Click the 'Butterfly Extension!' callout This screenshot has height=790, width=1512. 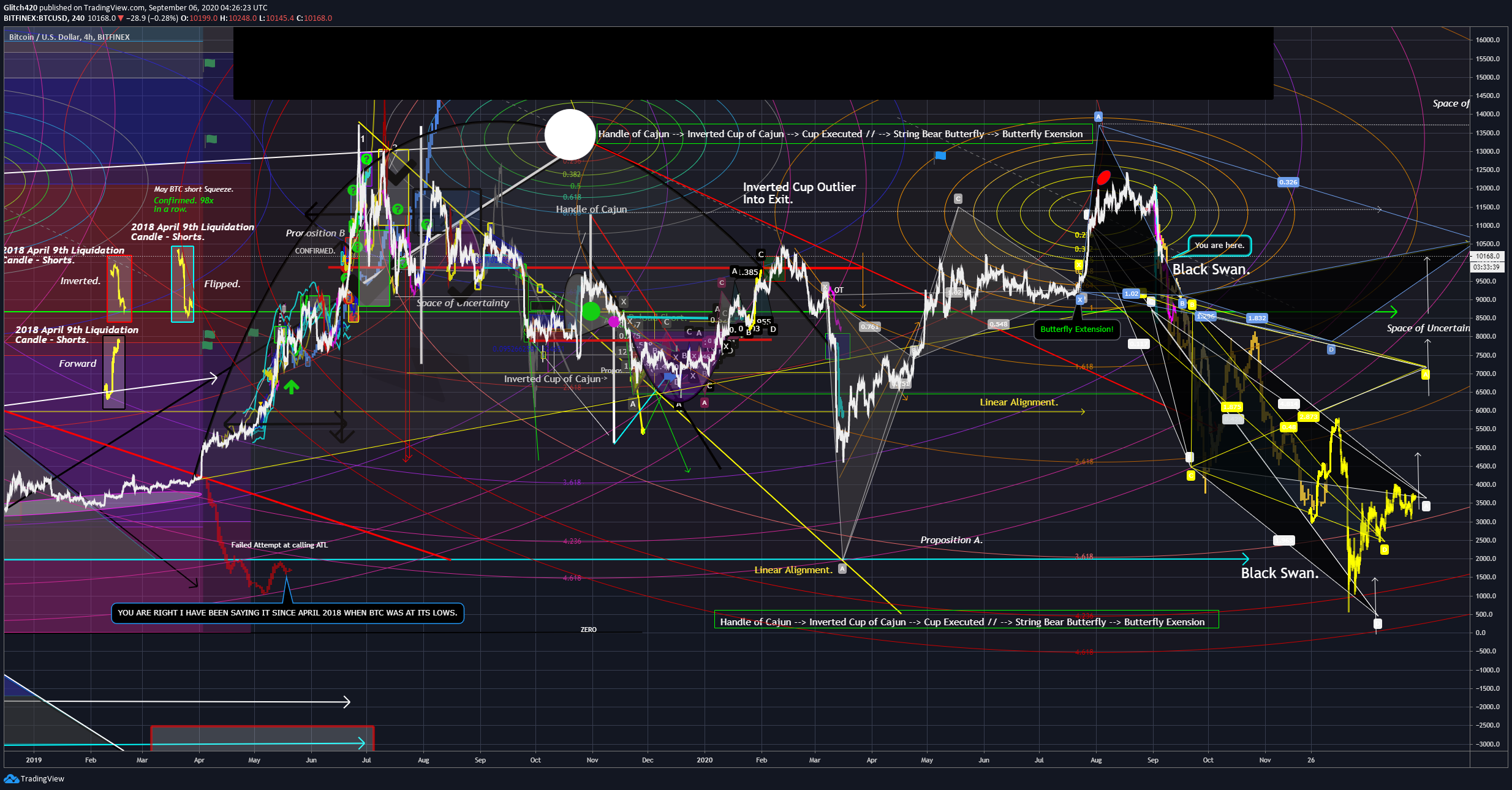pos(1076,329)
